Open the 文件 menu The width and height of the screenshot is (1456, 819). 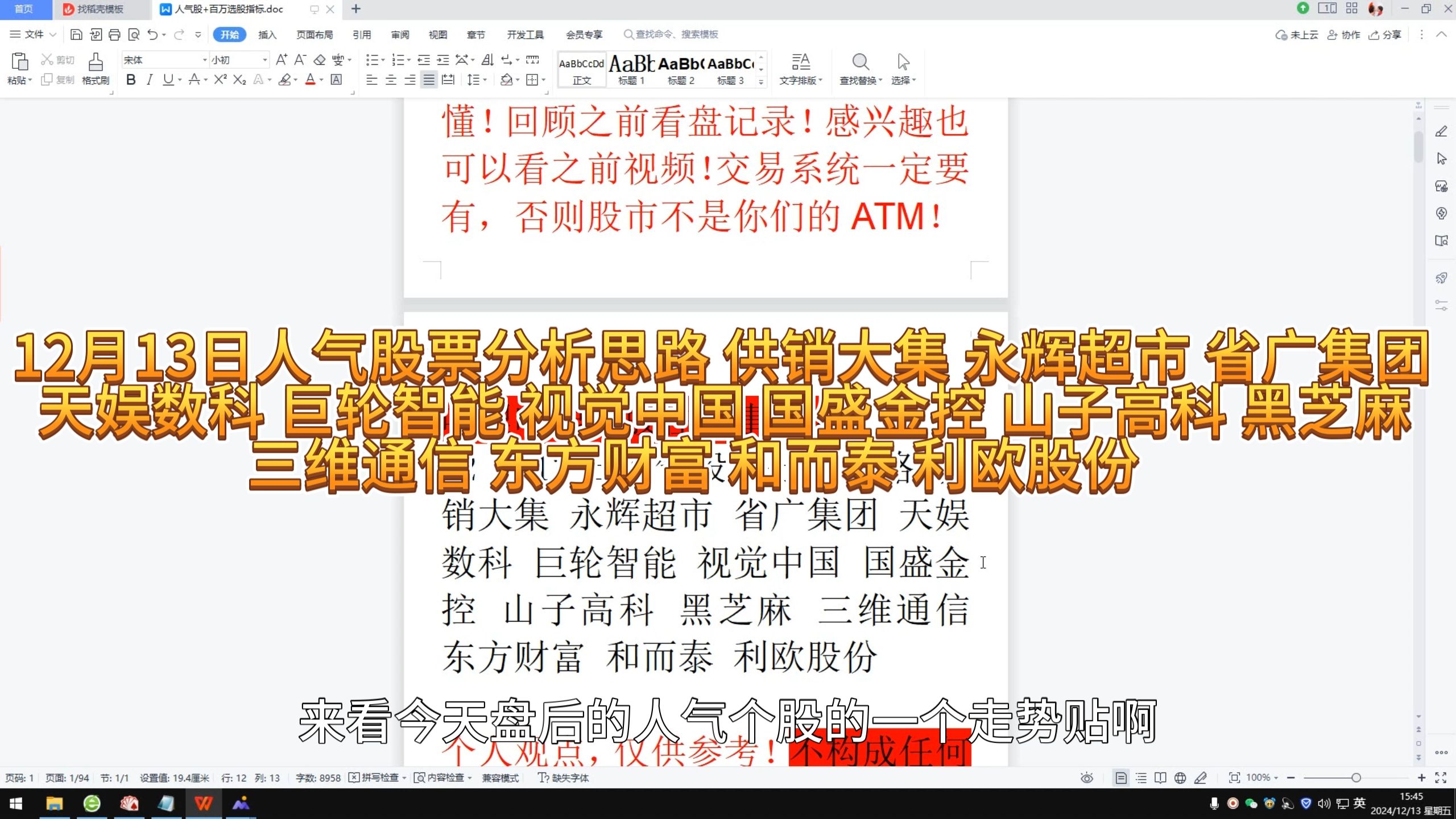33,35
